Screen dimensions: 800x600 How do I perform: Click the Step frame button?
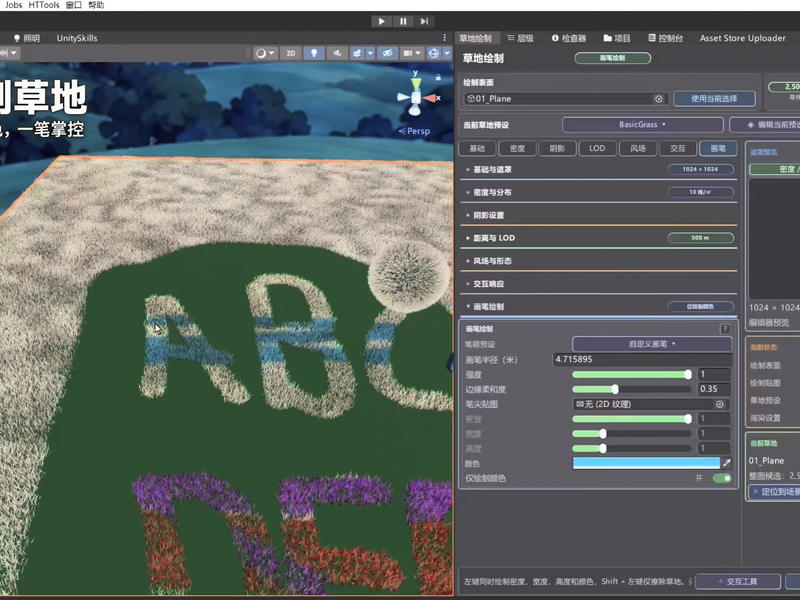(424, 21)
